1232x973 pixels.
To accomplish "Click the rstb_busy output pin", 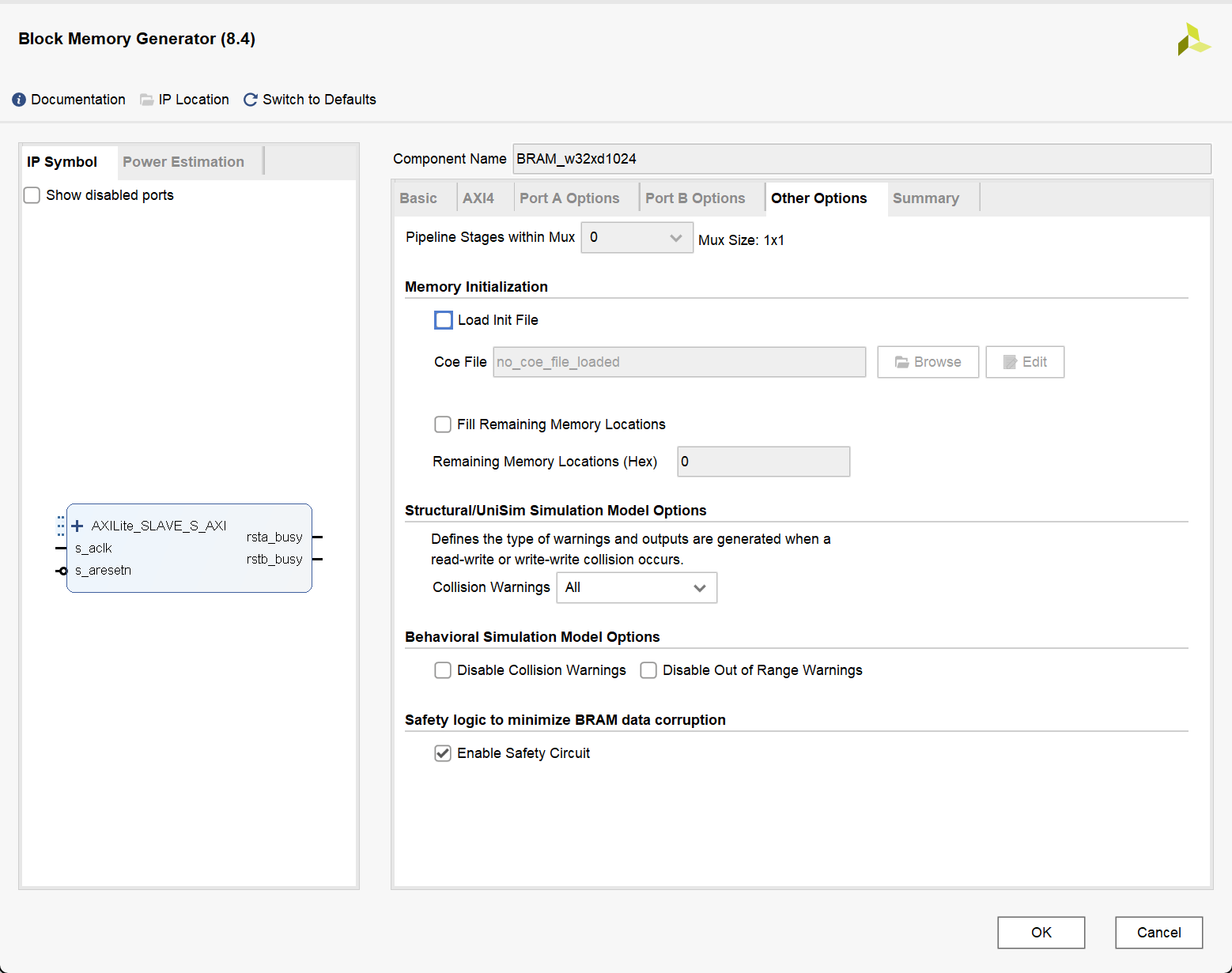I will 318,560.
